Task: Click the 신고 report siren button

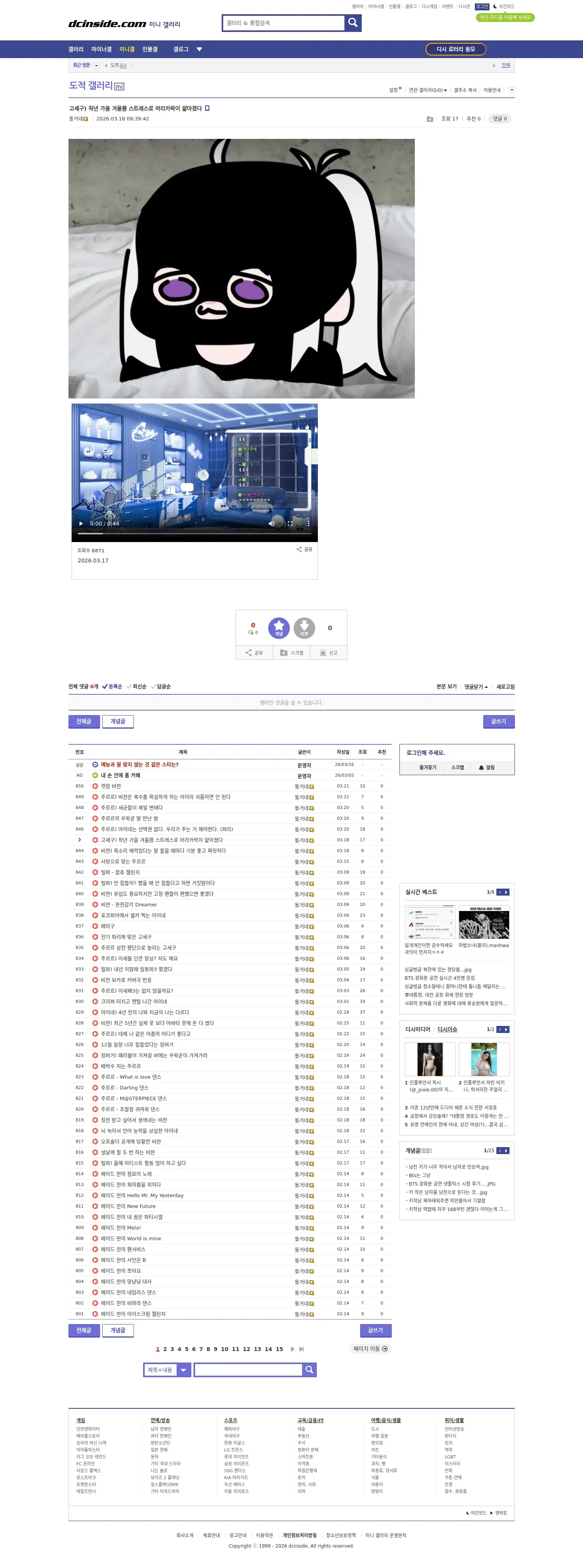Action: pos(328,652)
